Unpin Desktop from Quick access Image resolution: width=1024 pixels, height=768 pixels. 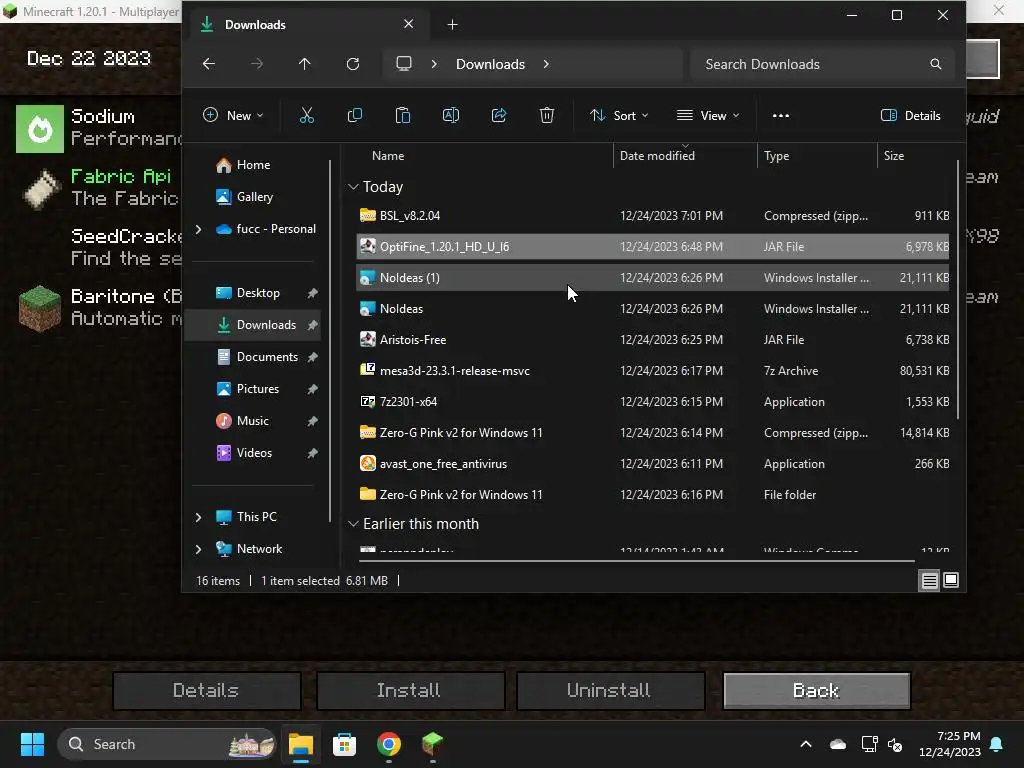point(312,293)
